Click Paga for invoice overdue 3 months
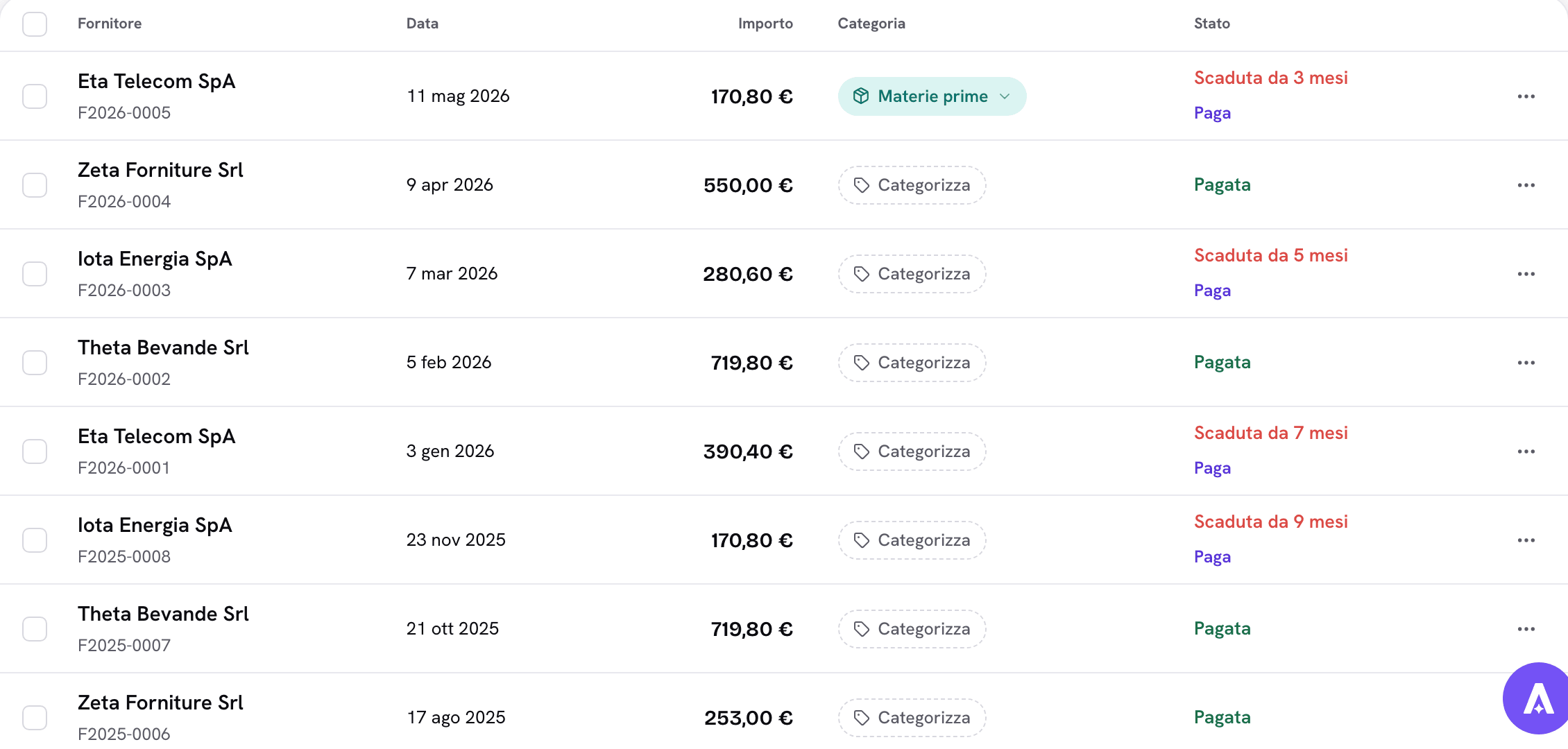Image resolution: width=1568 pixels, height=749 pixels. pos(1212,113)
